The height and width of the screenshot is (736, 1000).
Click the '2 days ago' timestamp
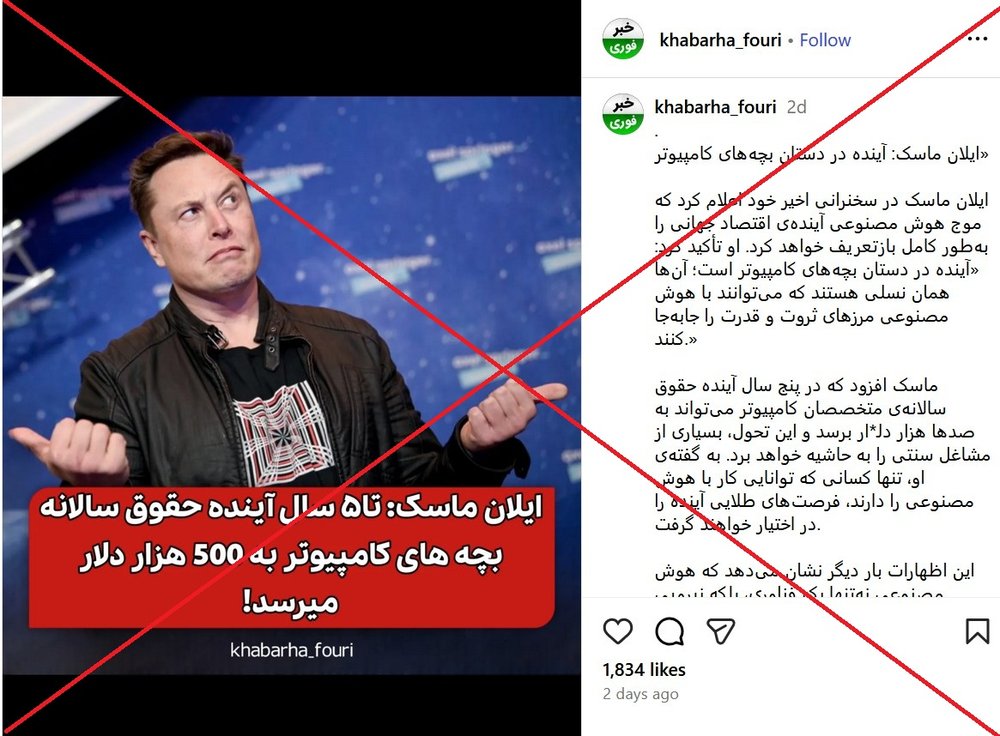[640, 694]
